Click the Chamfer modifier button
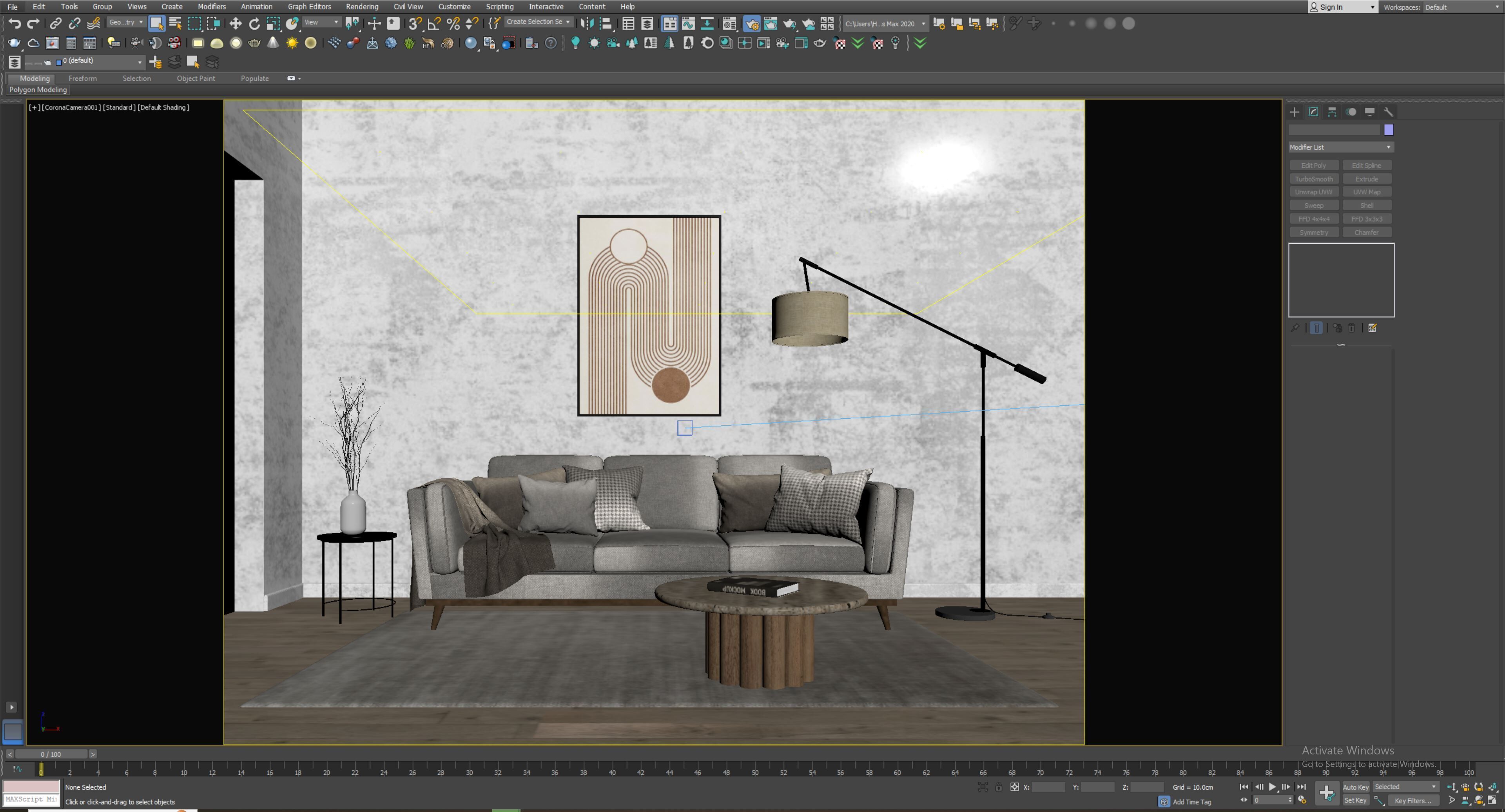This screenshot has width=1505, height=812. (x=1367, y=233)
